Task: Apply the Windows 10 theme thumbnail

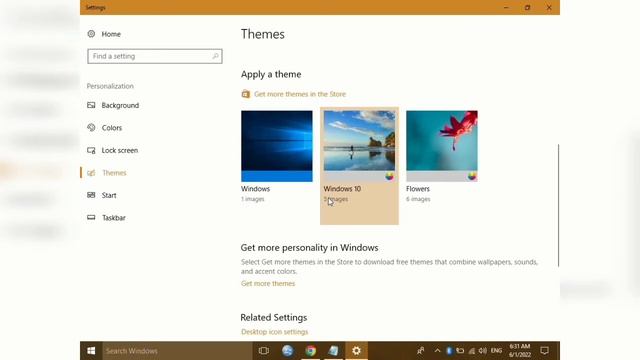Action: click(x=359, y=146)
